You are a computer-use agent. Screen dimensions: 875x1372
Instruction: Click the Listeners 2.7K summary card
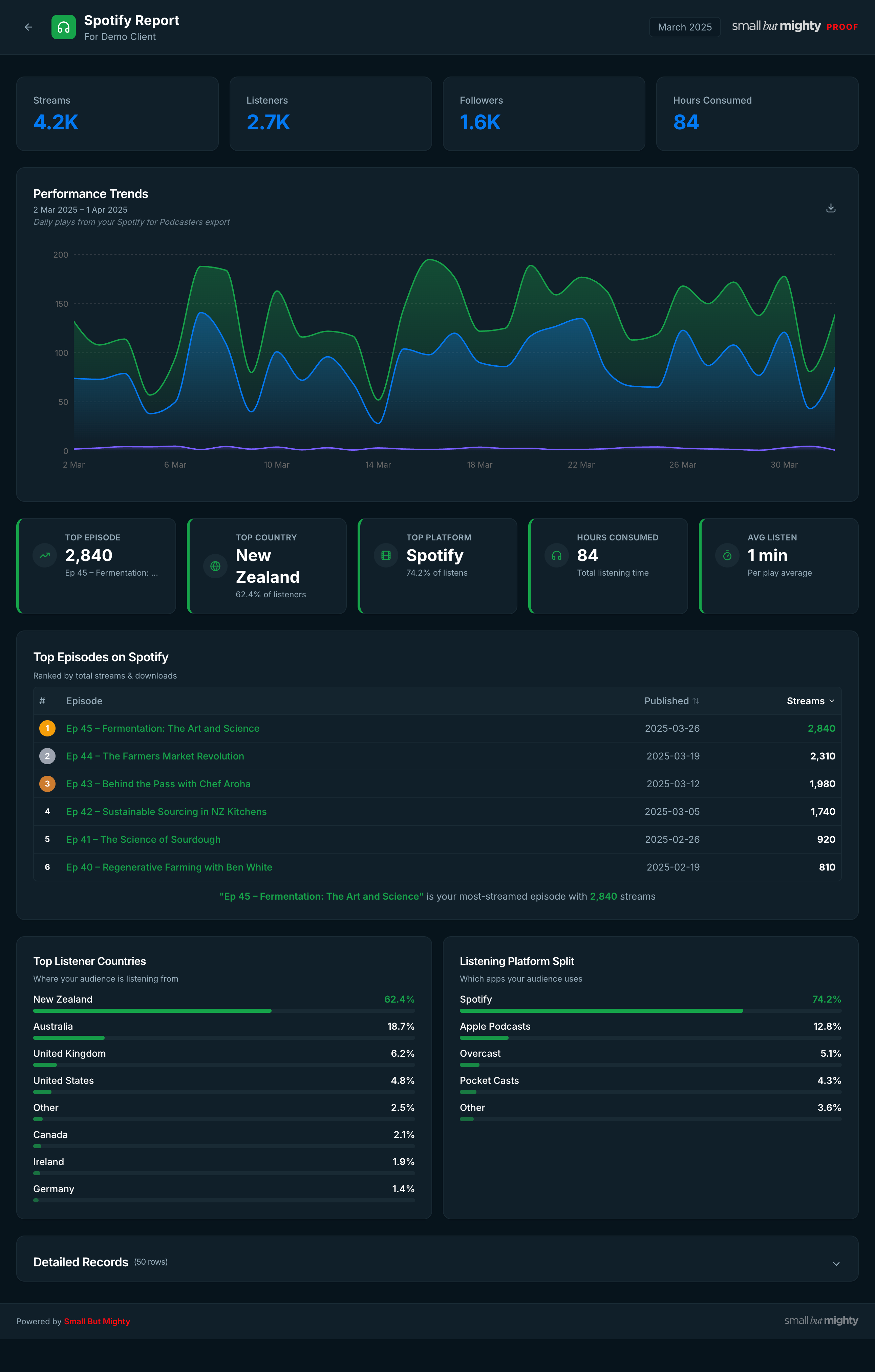330,114
